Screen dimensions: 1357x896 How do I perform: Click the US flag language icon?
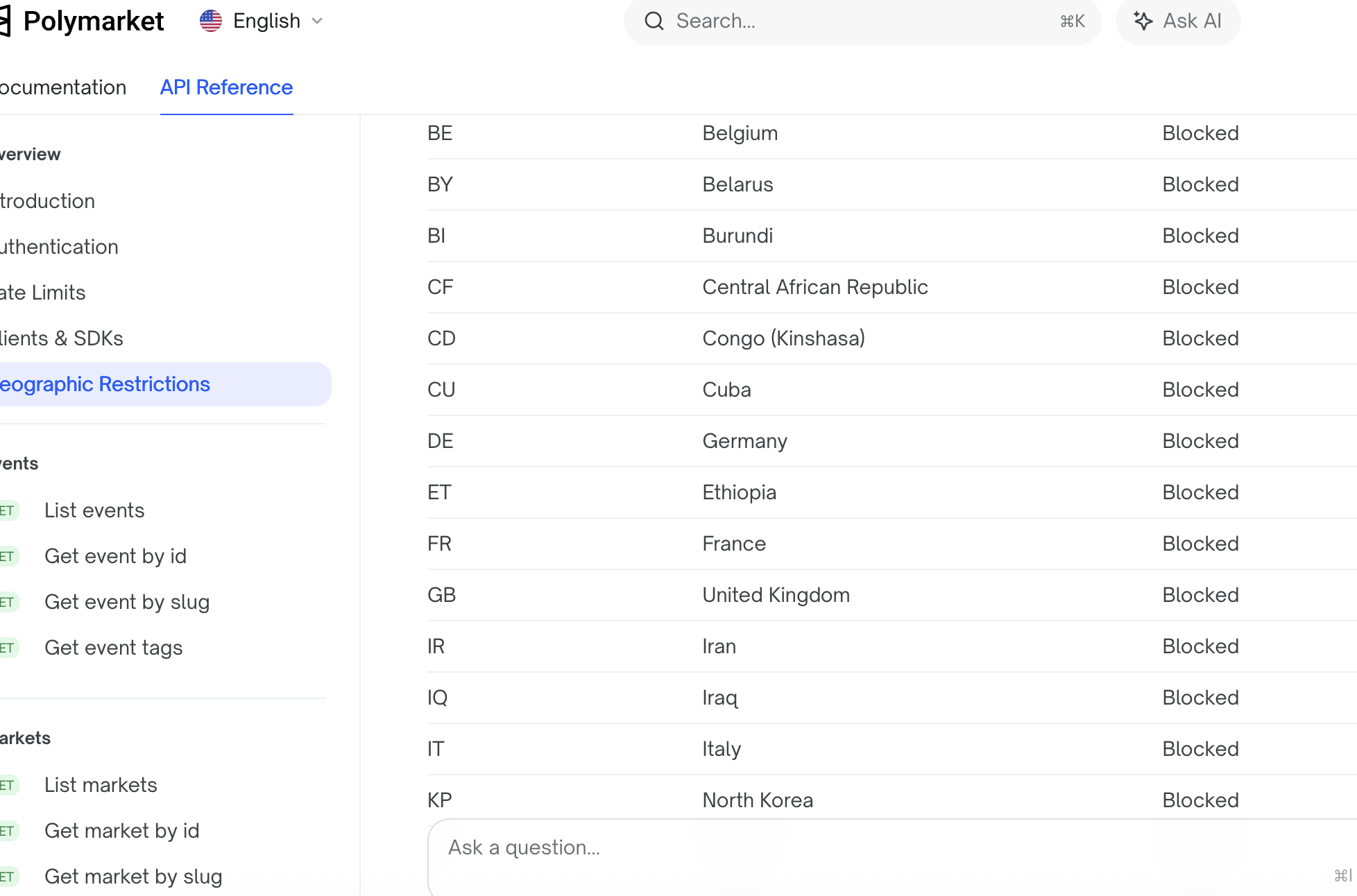[211, 21]
